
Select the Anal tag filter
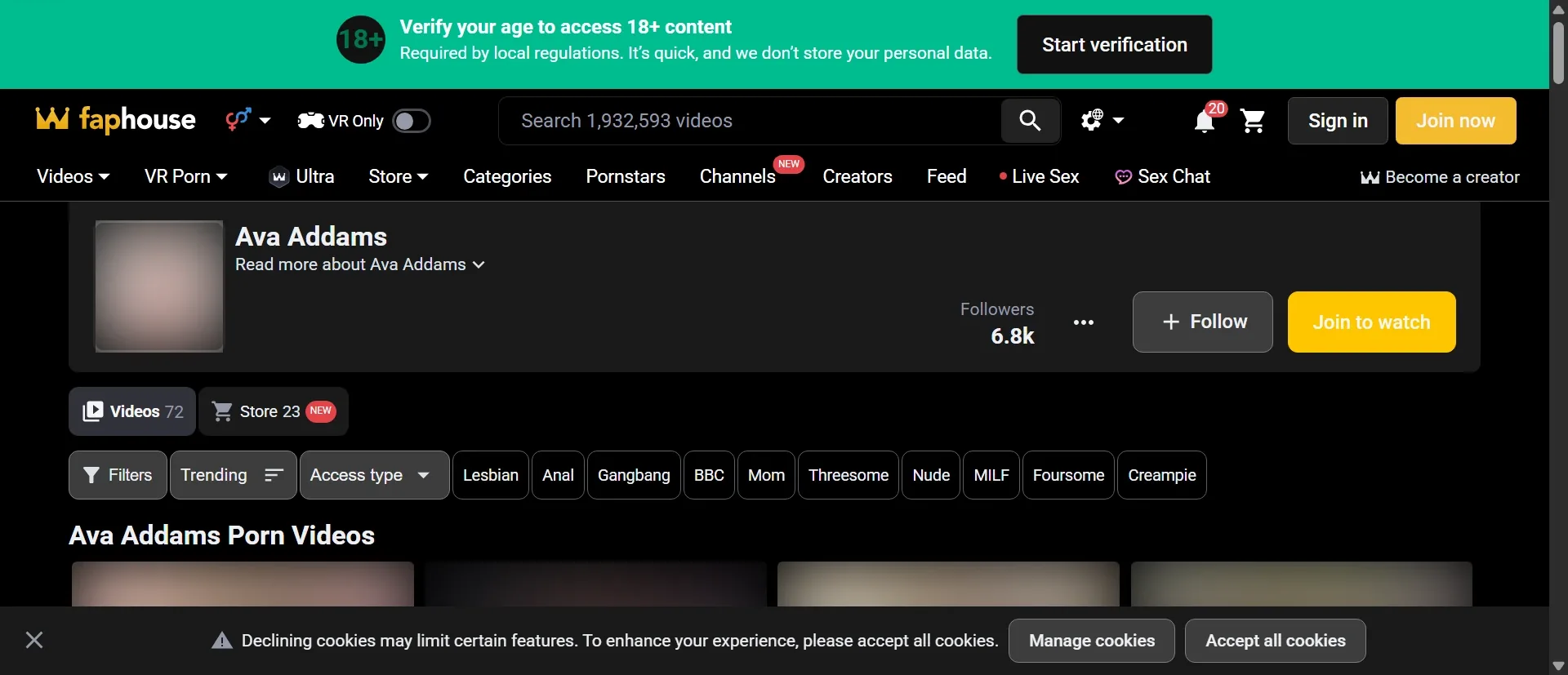coord(559,475)
